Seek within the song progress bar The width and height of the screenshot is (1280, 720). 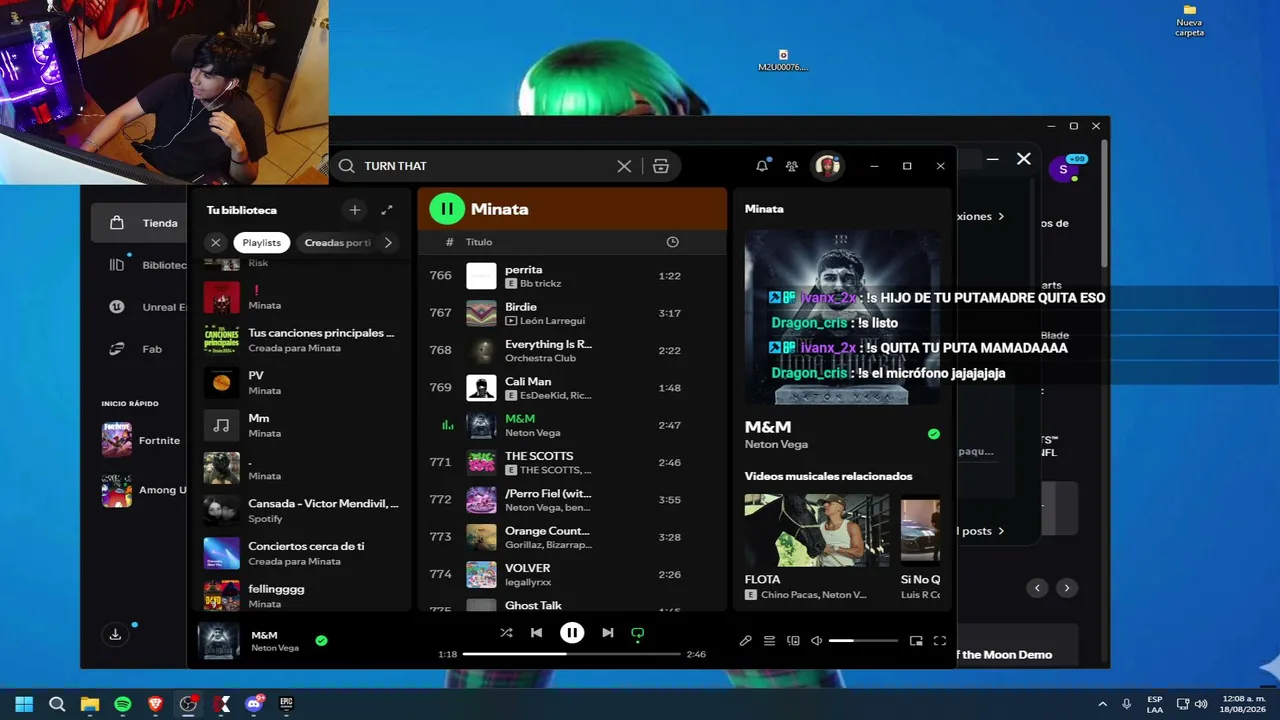pos(572,654)
